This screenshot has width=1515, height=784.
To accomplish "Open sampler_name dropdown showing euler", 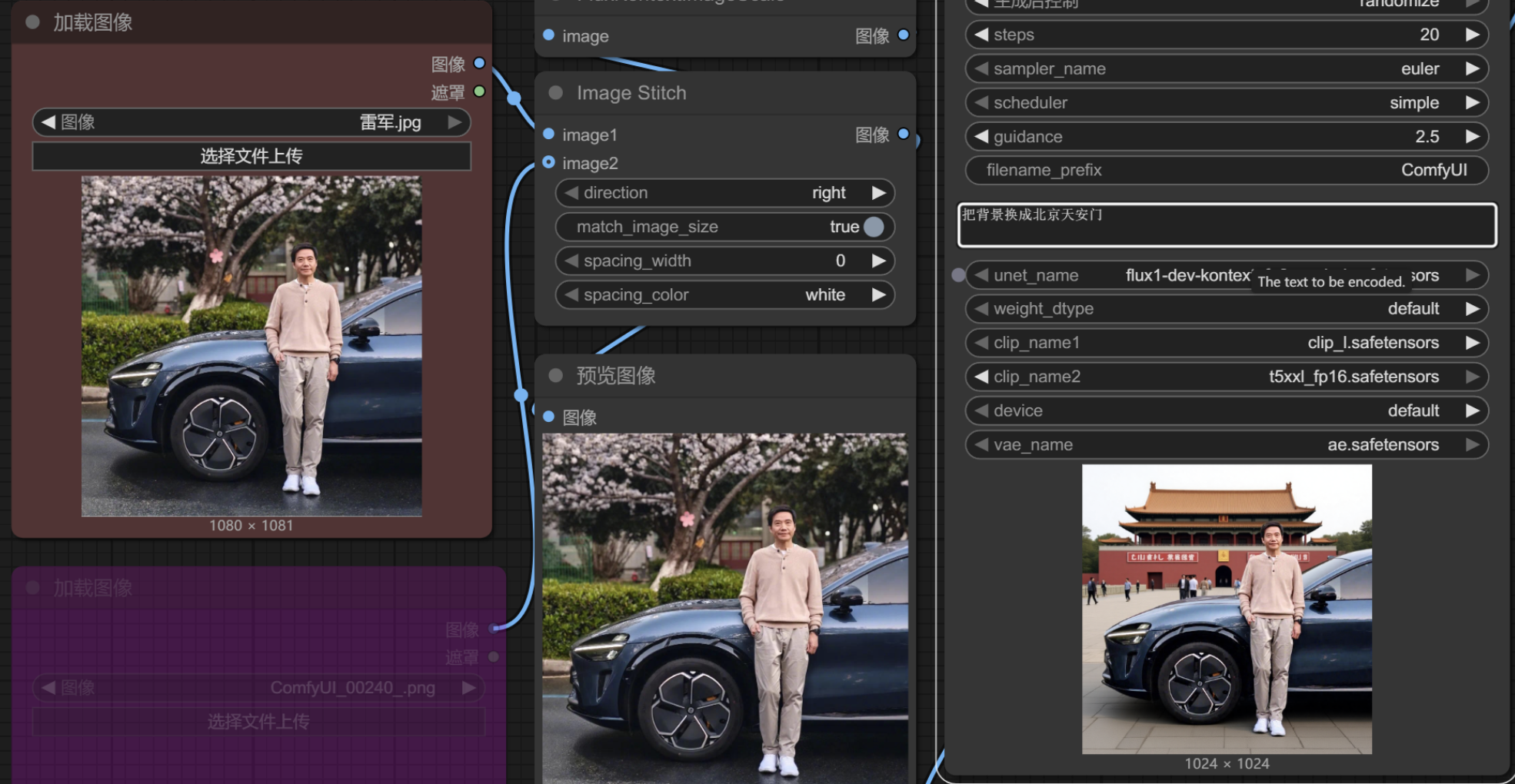I will (x=1227, y=69).
